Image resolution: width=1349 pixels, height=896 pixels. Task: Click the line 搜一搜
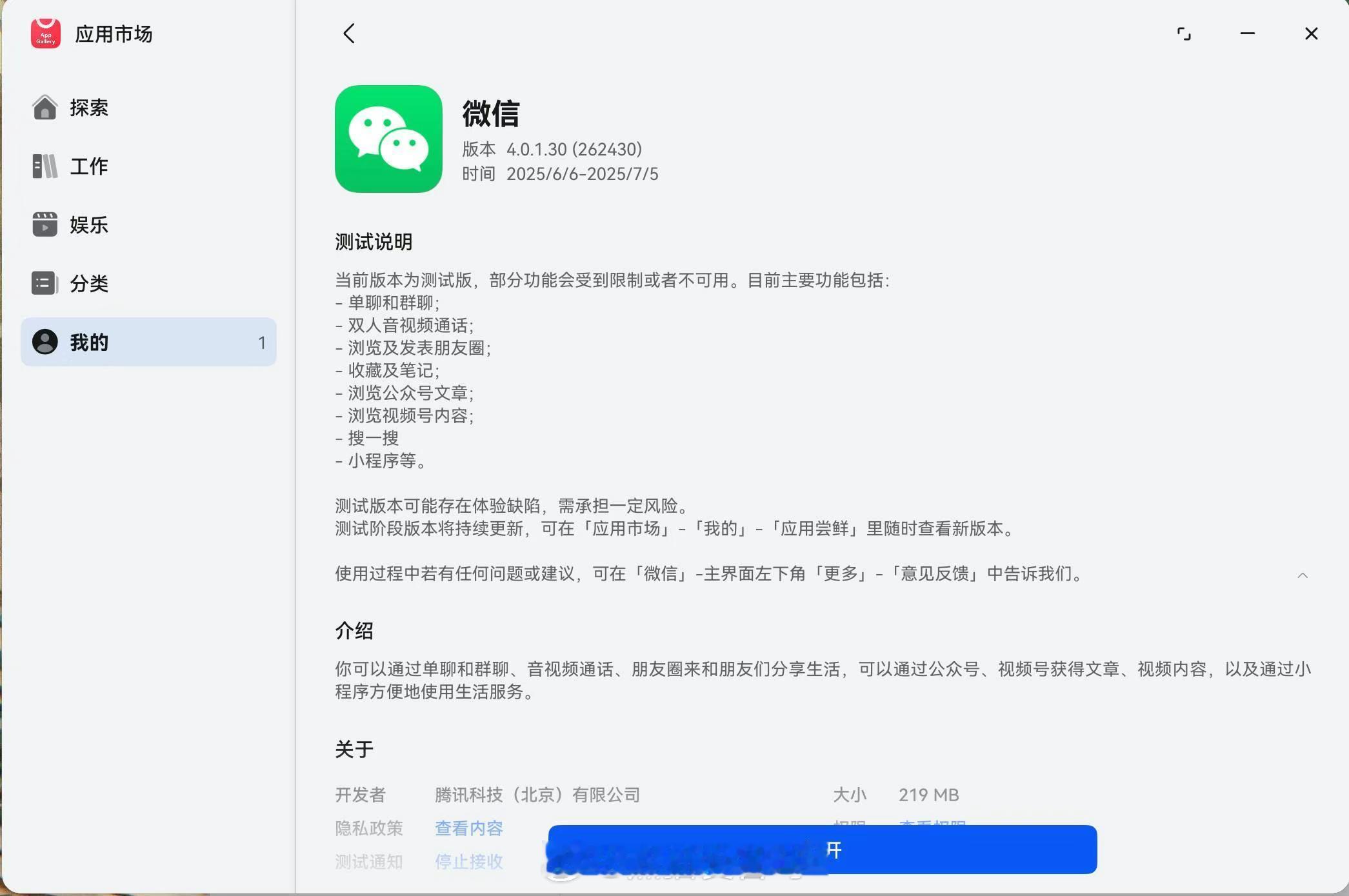(x=367, y=438)
